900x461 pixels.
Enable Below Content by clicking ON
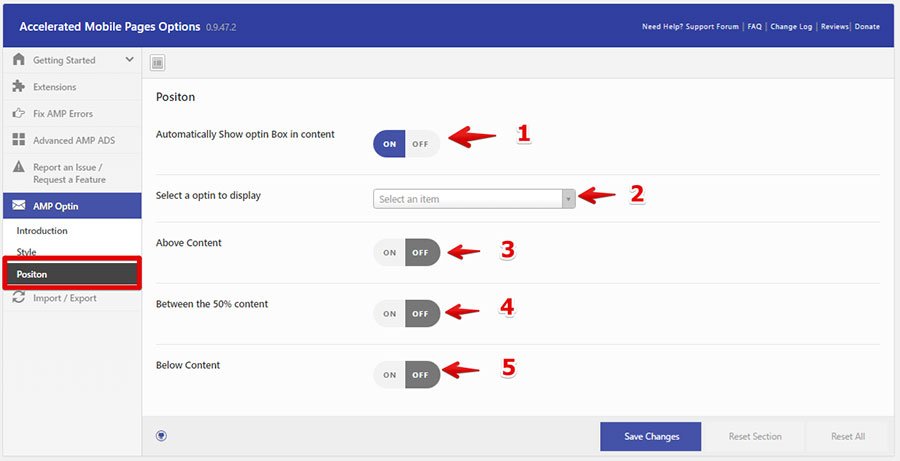pyautogui.click(x=390, y=375)
